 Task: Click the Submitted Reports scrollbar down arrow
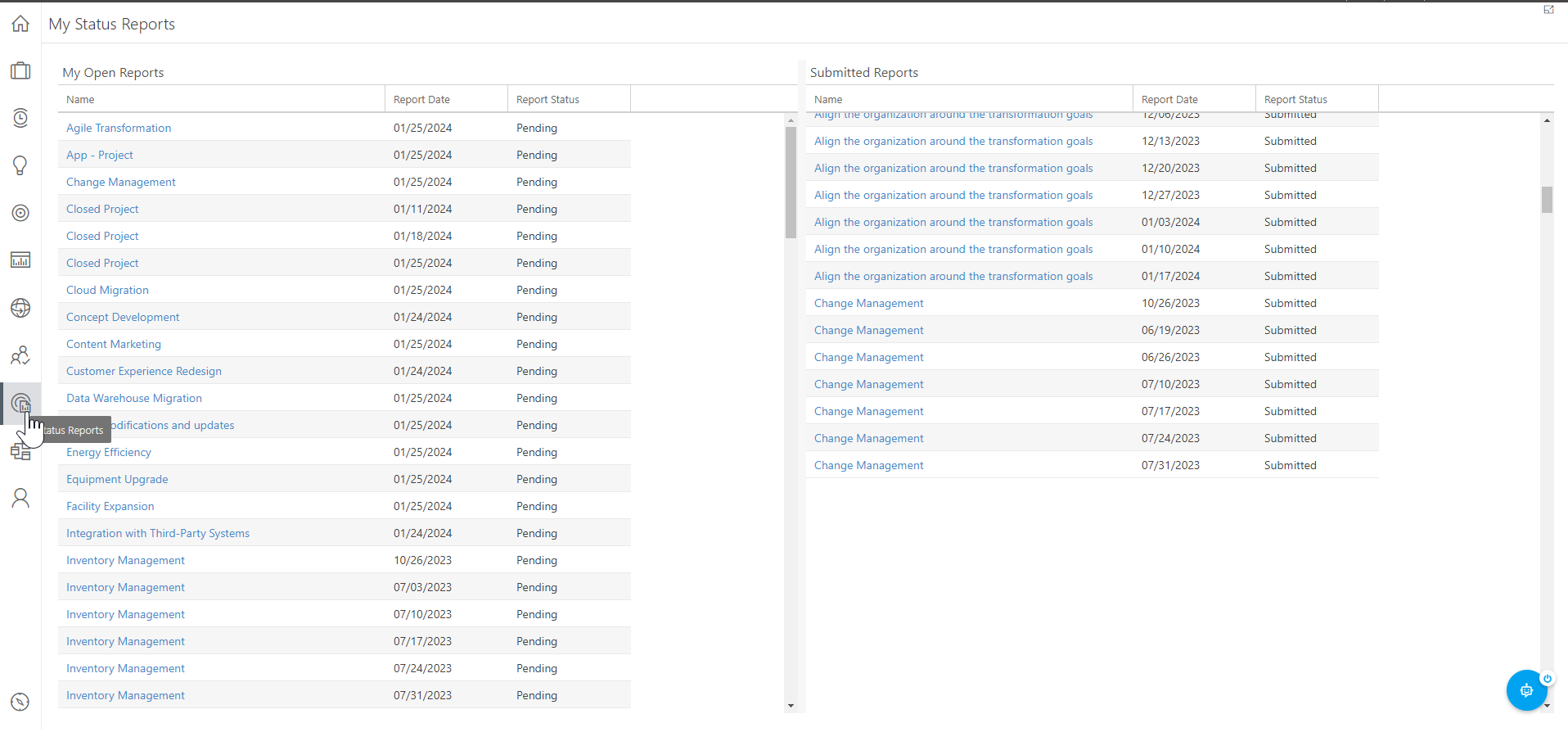[1547, 705]
